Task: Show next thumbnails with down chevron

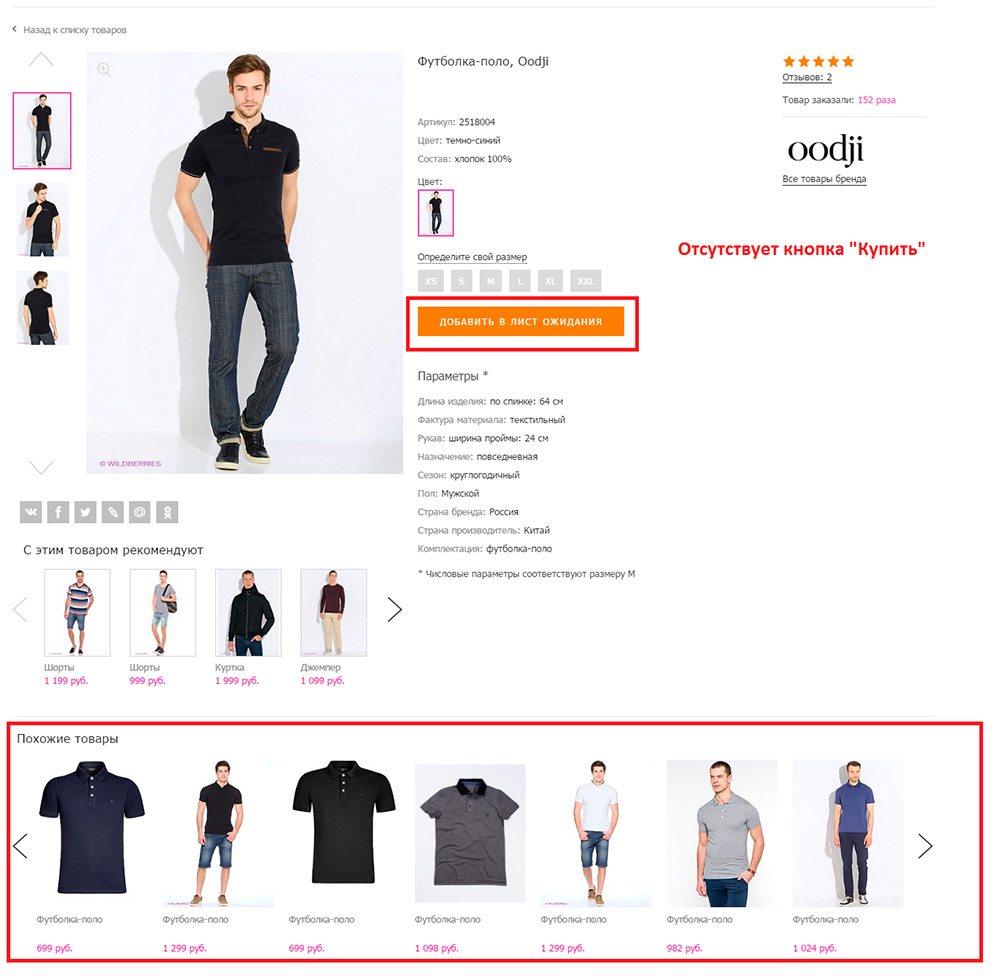Action: (x=41, y=467)
